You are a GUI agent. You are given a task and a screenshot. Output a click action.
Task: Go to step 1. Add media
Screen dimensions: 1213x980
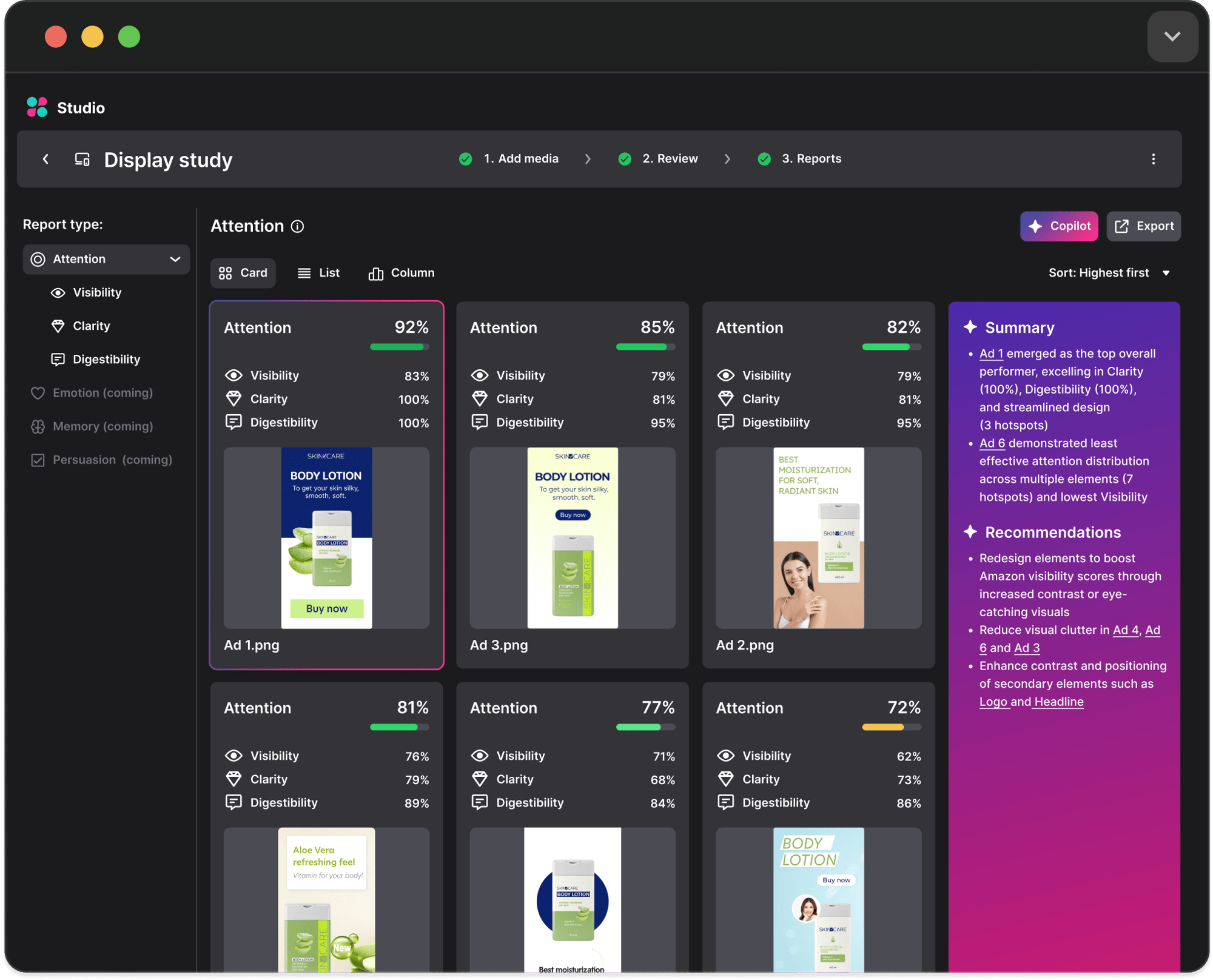(509, 159)
